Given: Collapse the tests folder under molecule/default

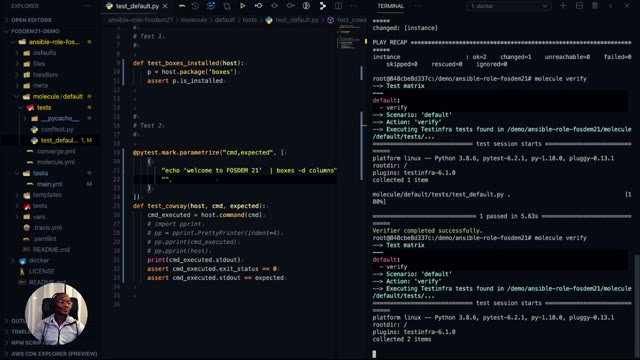Looking at the screenshot, I should (x=49, y=108).
